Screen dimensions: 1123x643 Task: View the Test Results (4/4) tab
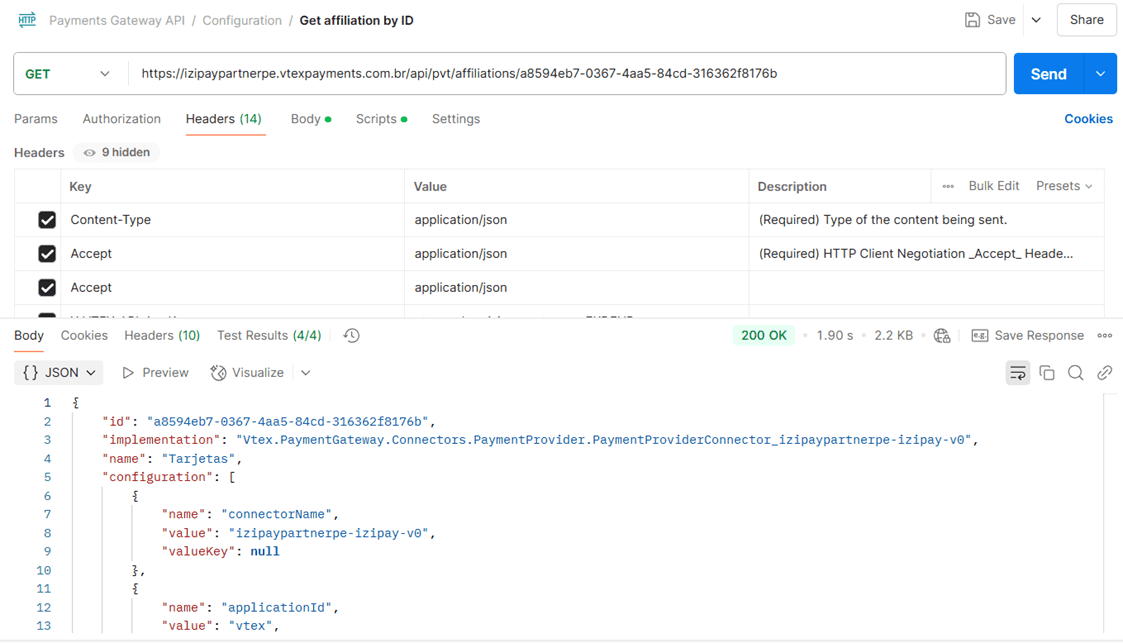[x=269, y=335]
